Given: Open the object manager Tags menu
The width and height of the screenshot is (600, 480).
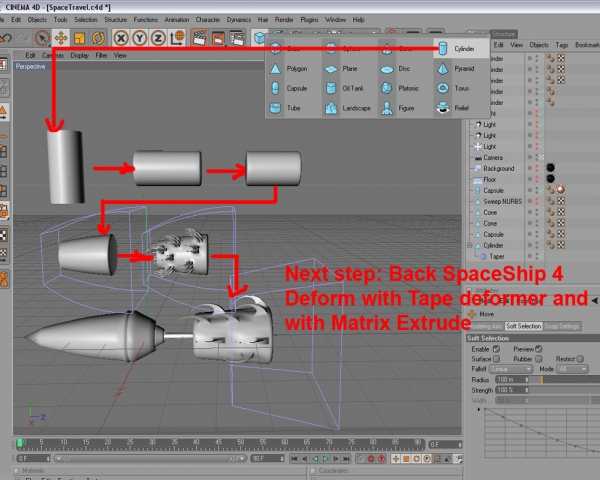Looking at the screenshot, I should coord(562,45).
